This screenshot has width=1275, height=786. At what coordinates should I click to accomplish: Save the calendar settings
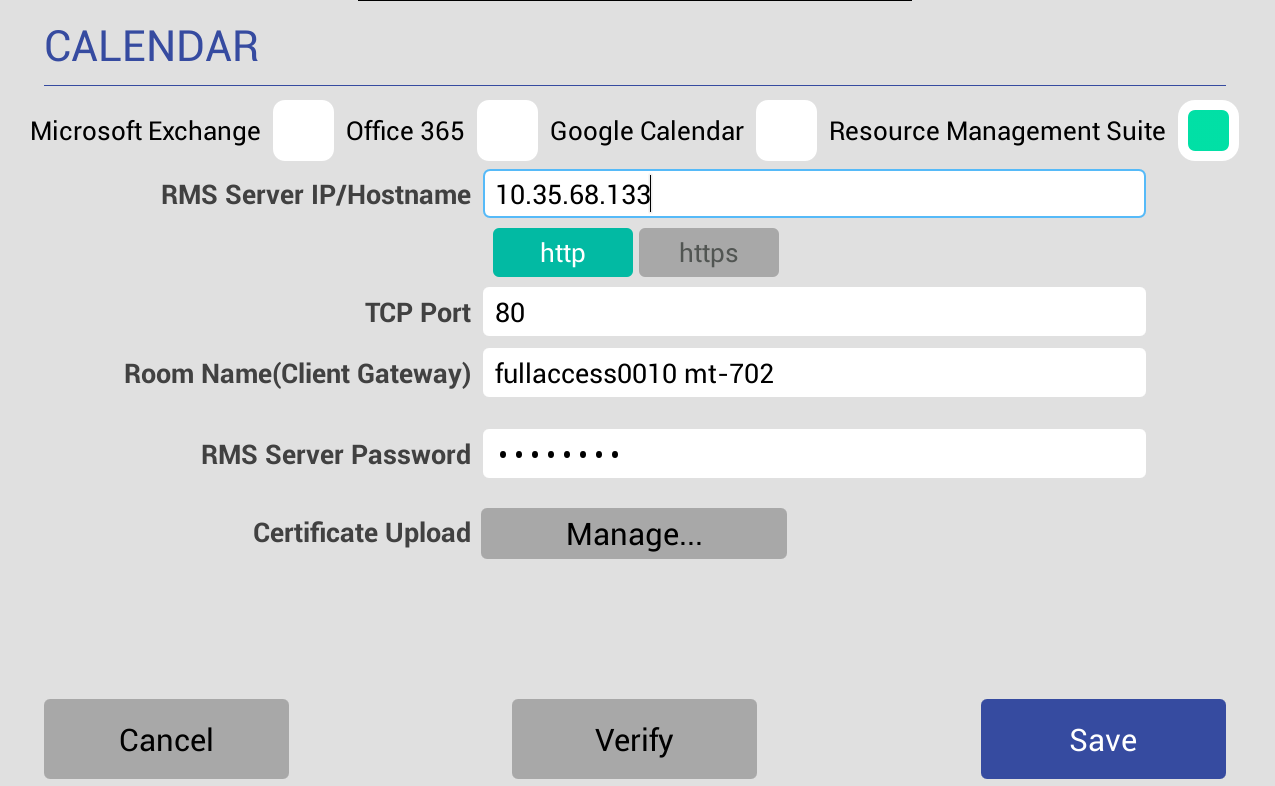(1103, 739)
